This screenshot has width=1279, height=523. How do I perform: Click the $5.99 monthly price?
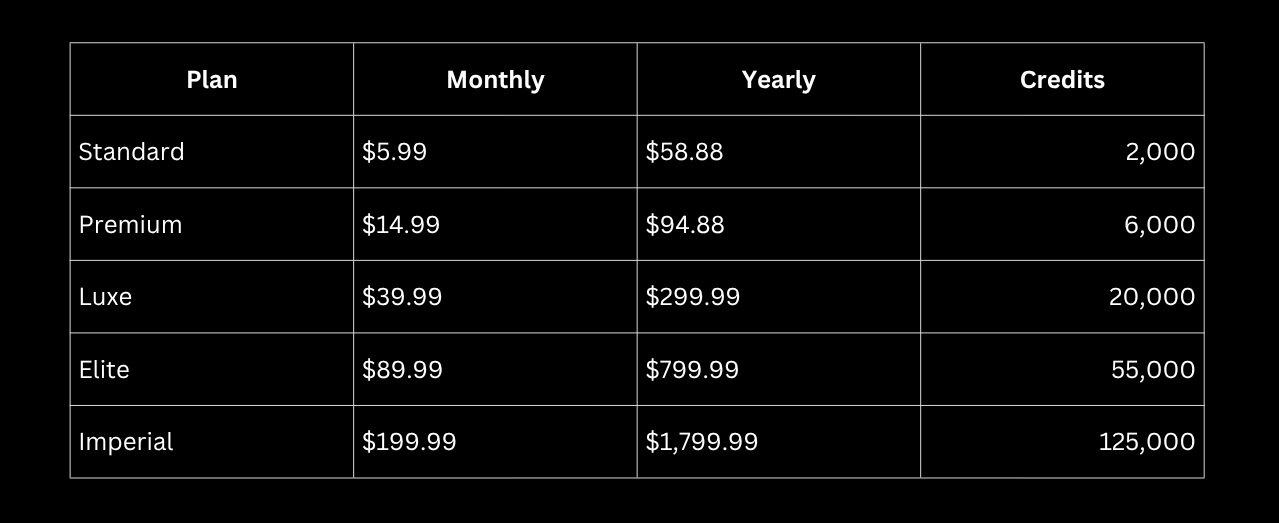pos(394,152)
